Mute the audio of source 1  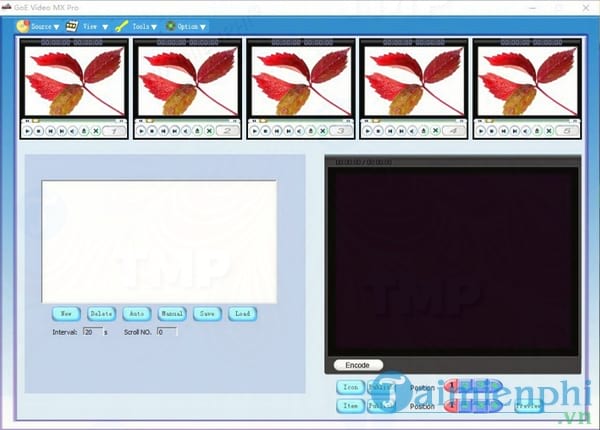coord(73,131)
